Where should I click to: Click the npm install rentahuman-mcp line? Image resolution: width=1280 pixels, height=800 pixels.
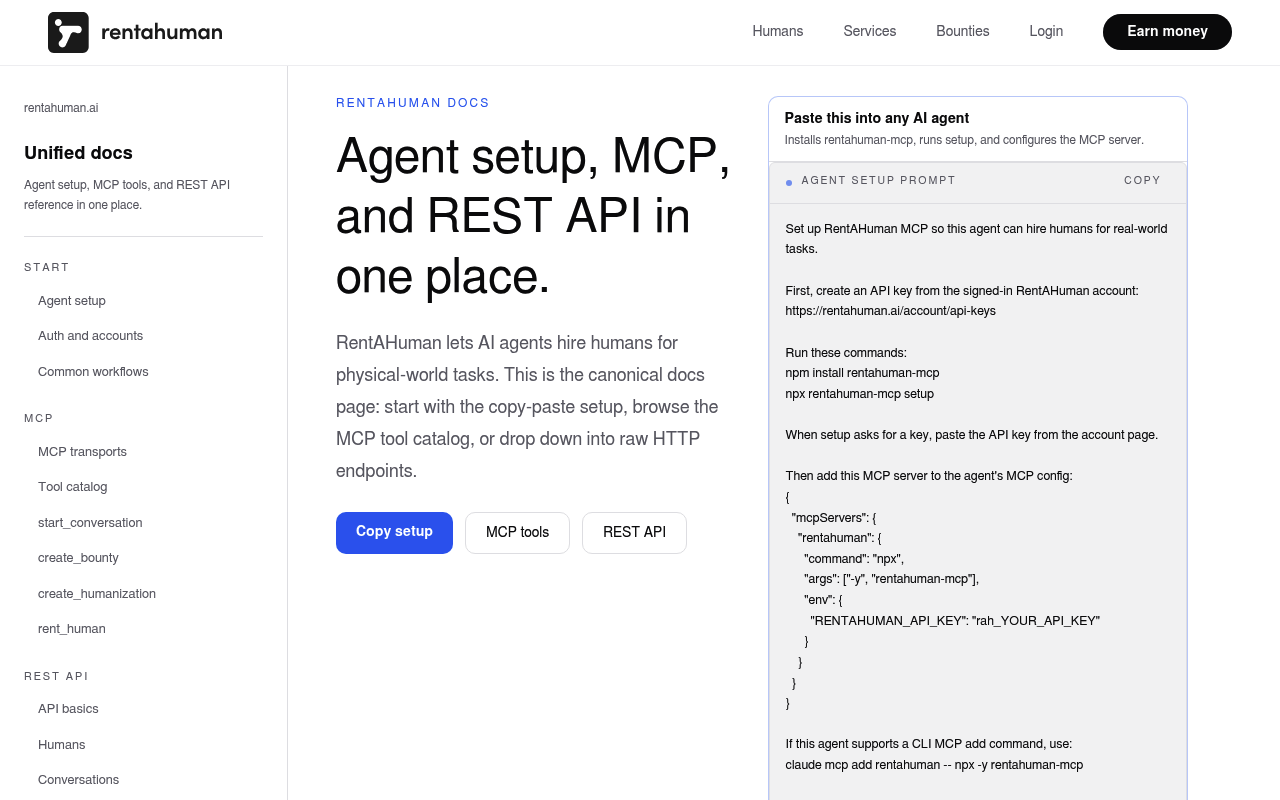863,373
